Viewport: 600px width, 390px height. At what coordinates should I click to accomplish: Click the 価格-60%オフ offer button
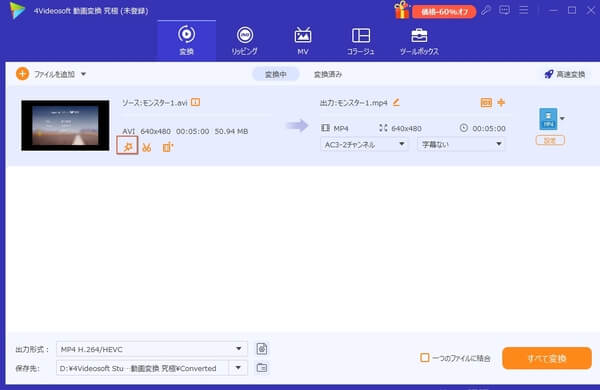pyautogui.click(x=444, y=11)
